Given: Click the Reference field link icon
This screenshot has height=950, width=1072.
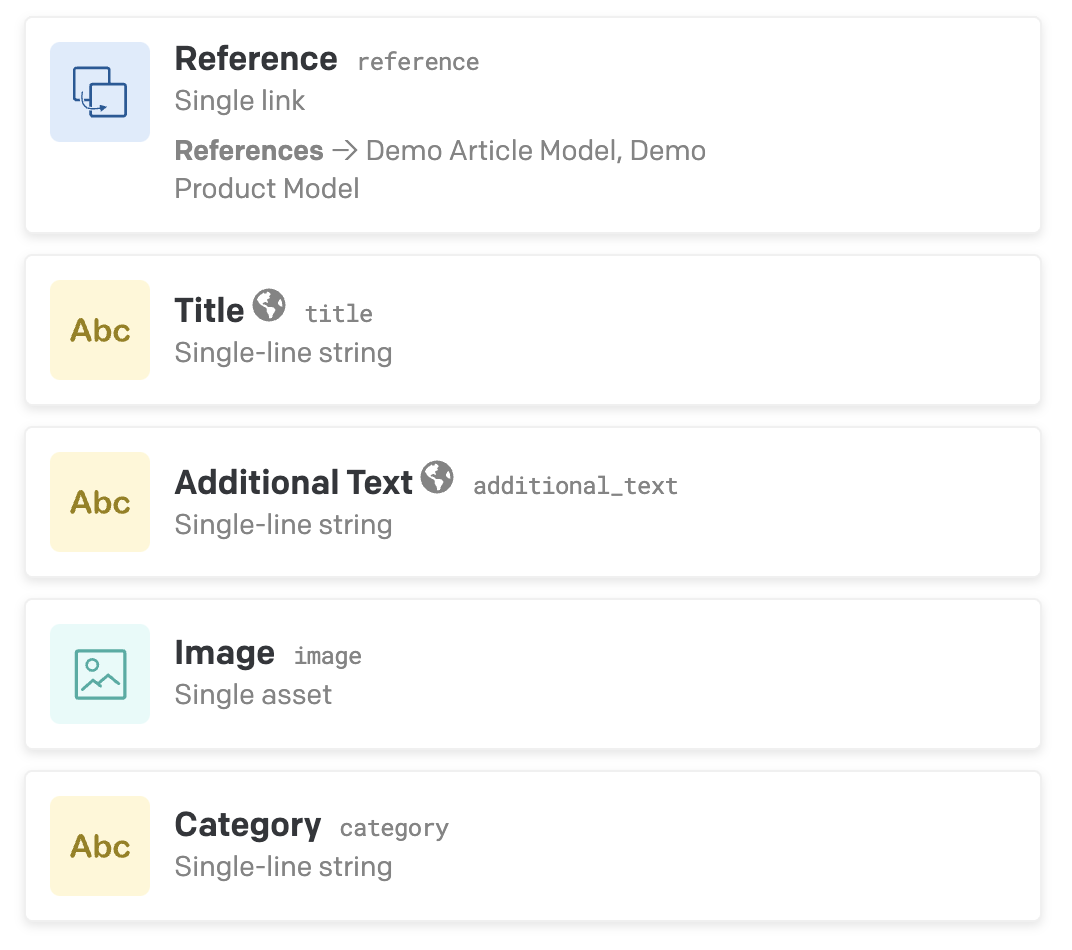Looking at the screenshot, I should [x=100, y=92].
